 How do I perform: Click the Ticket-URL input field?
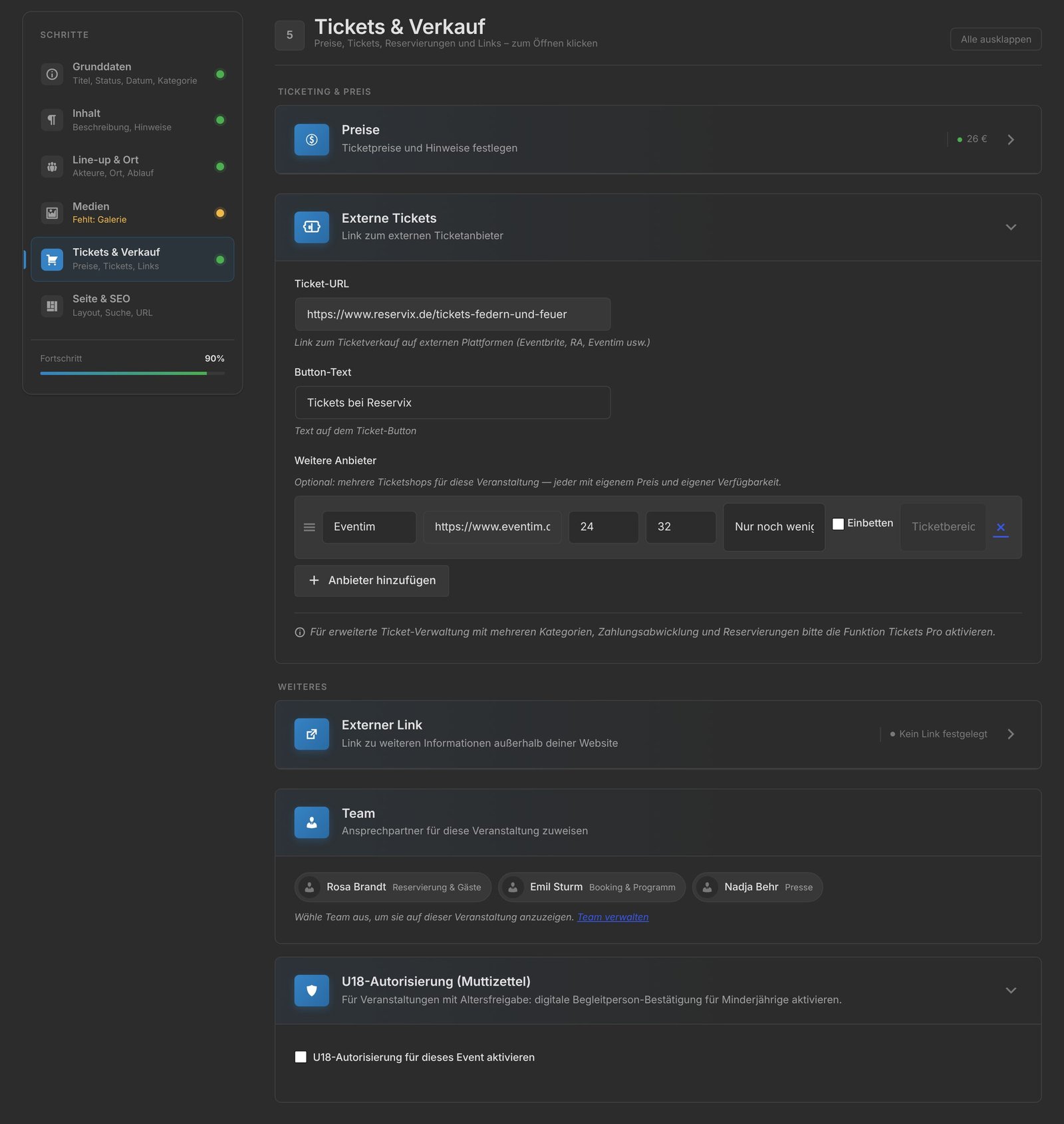(452, 315)
